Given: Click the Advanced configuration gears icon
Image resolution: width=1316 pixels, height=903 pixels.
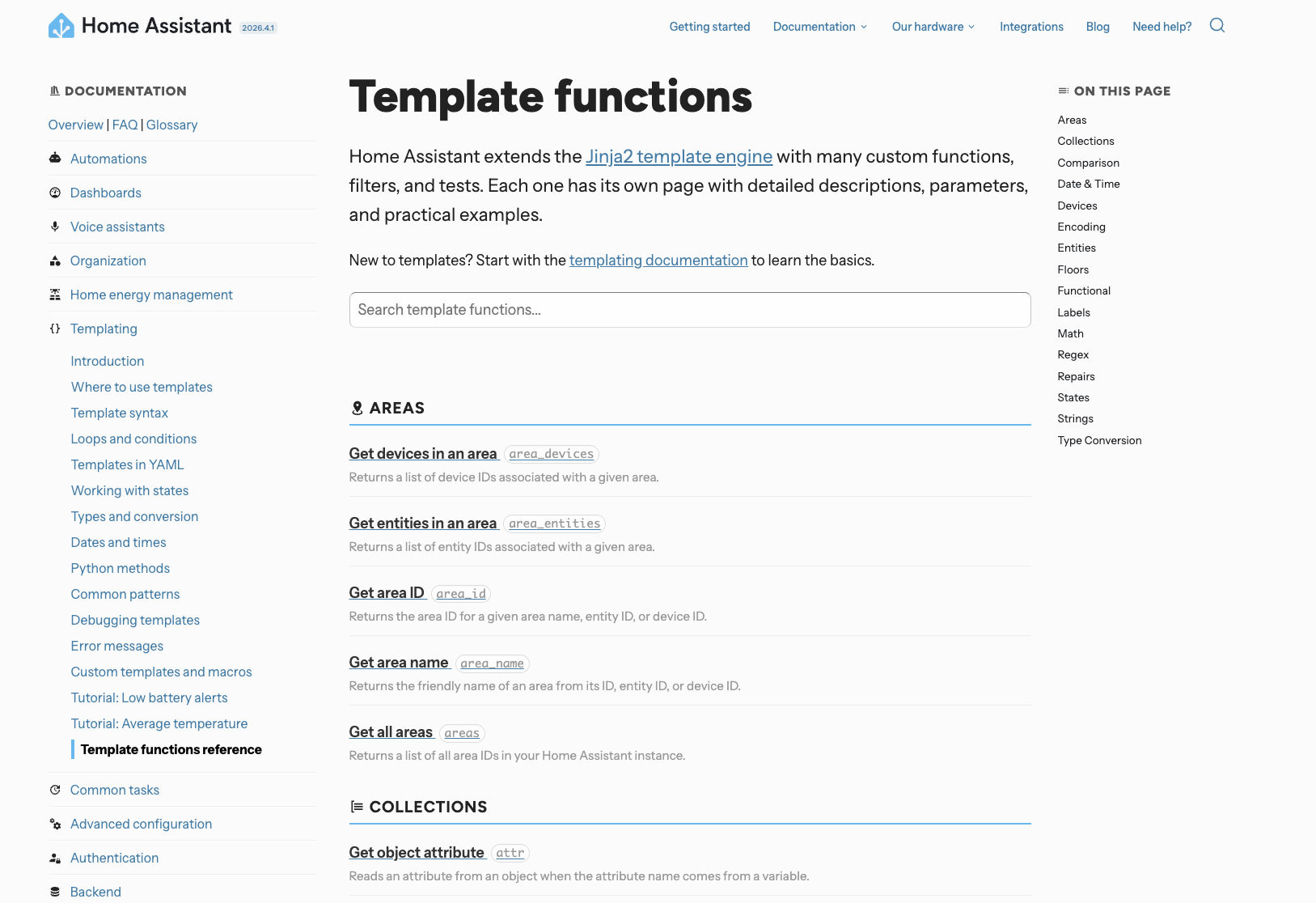Looking at the screenshot, I should [x=55, y=824].
